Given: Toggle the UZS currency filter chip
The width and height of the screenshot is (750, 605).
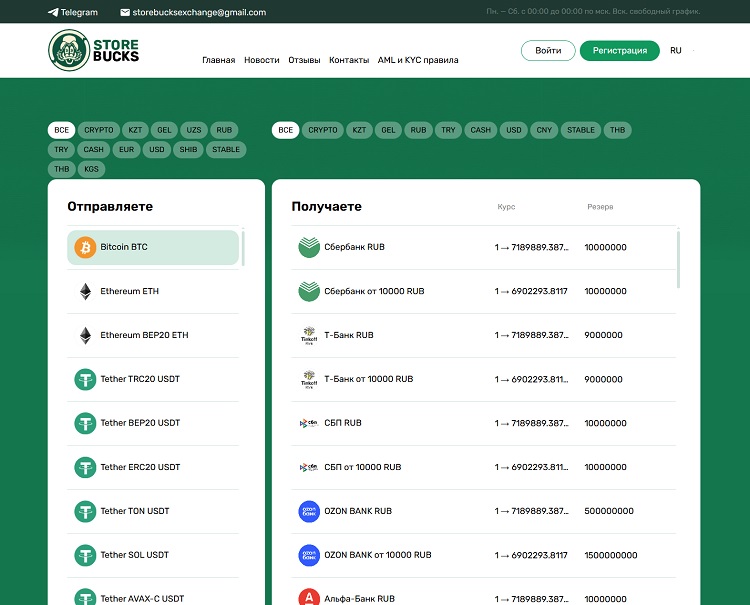Looking at the screenshot, I should pyautogui.click(x=193, y=130).
